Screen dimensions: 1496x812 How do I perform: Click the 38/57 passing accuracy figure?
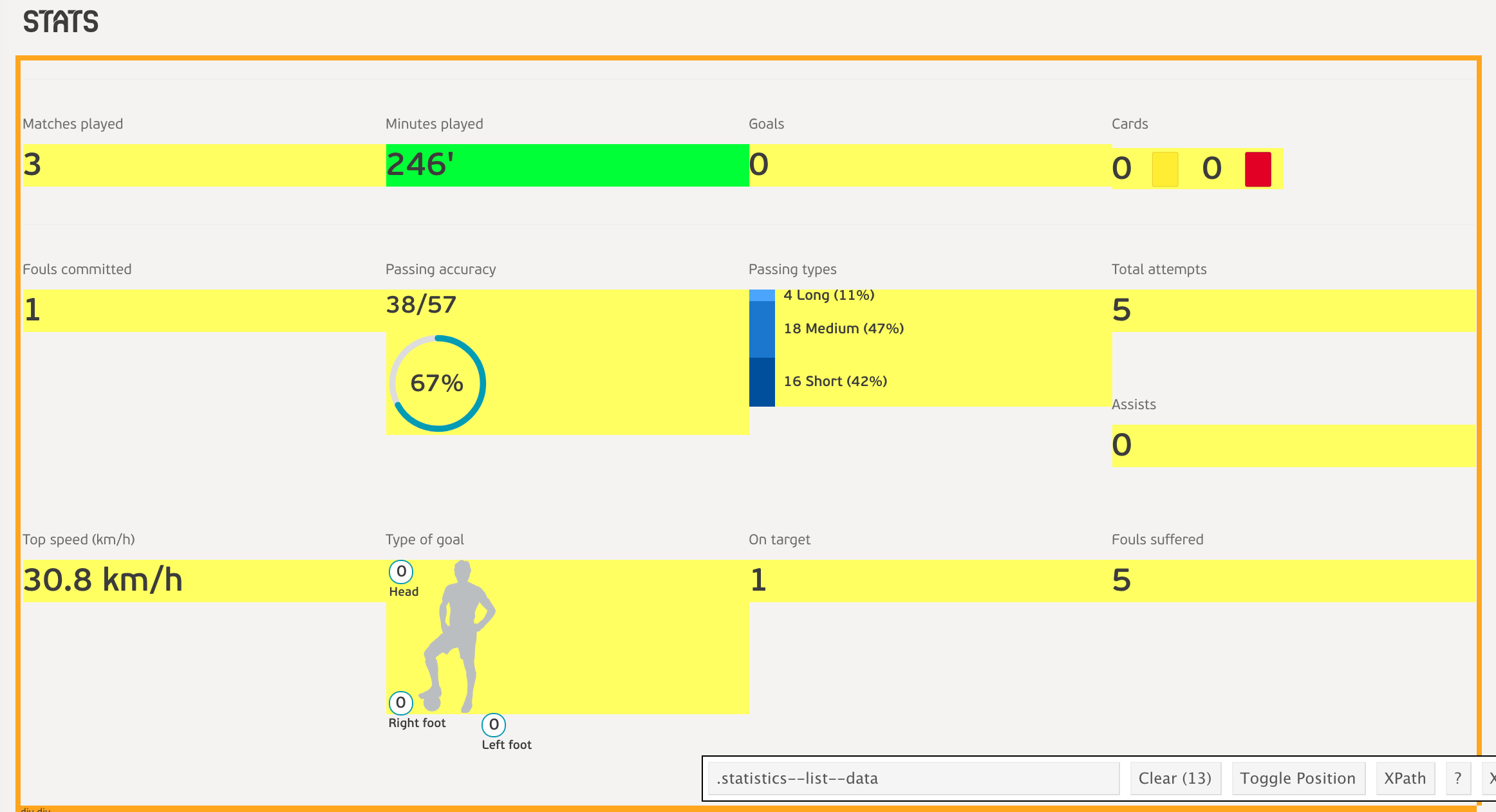tap(421, 305)
